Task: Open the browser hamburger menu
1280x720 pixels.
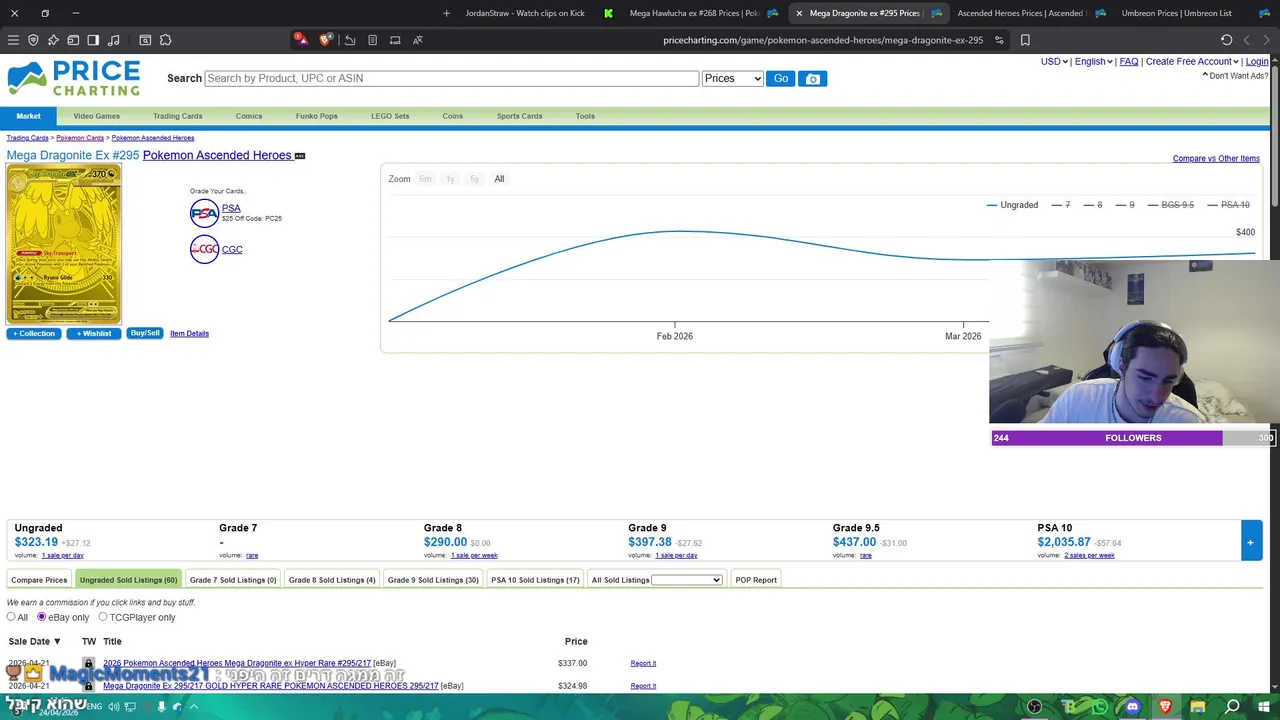Action: point(13,40)
